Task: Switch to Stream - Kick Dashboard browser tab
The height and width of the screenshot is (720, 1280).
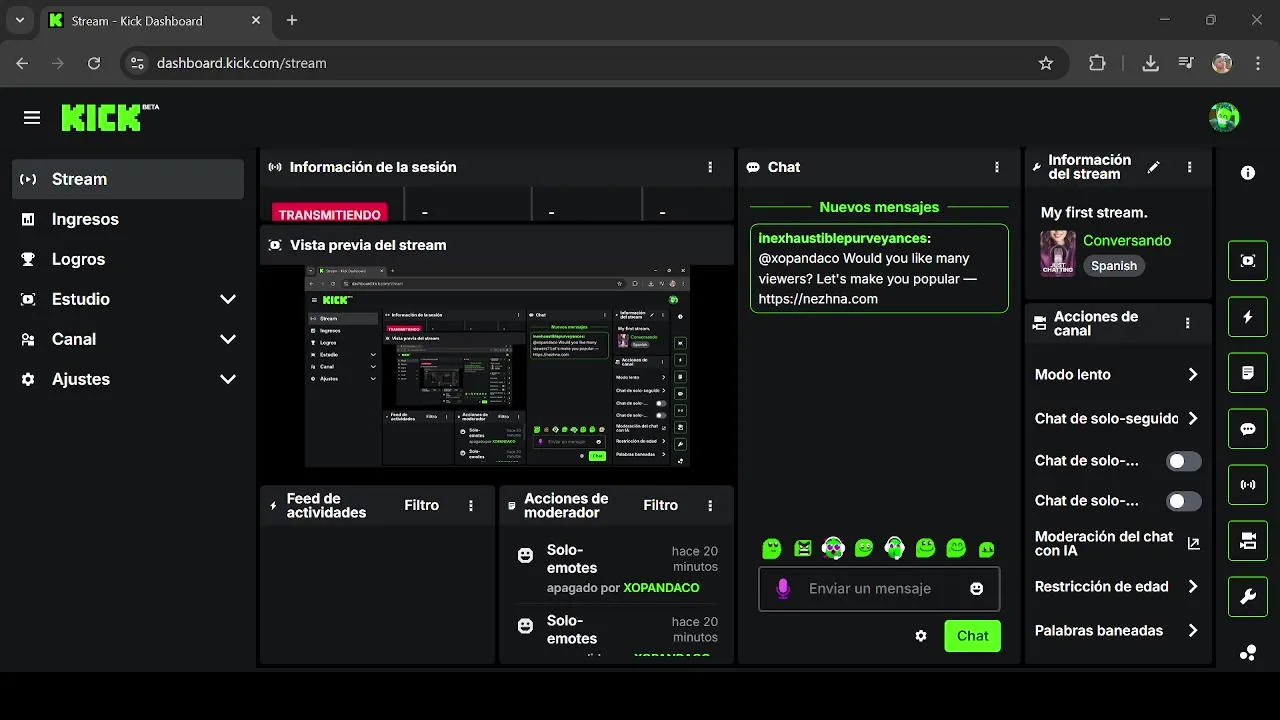Action: [x=155, y=20]
